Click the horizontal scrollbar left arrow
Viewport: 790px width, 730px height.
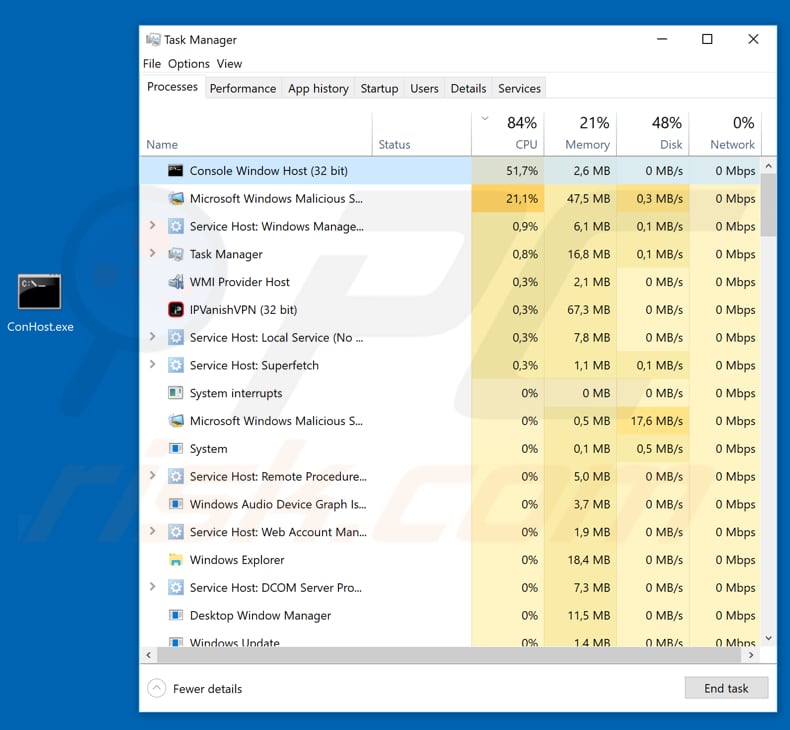coord(149,655)
